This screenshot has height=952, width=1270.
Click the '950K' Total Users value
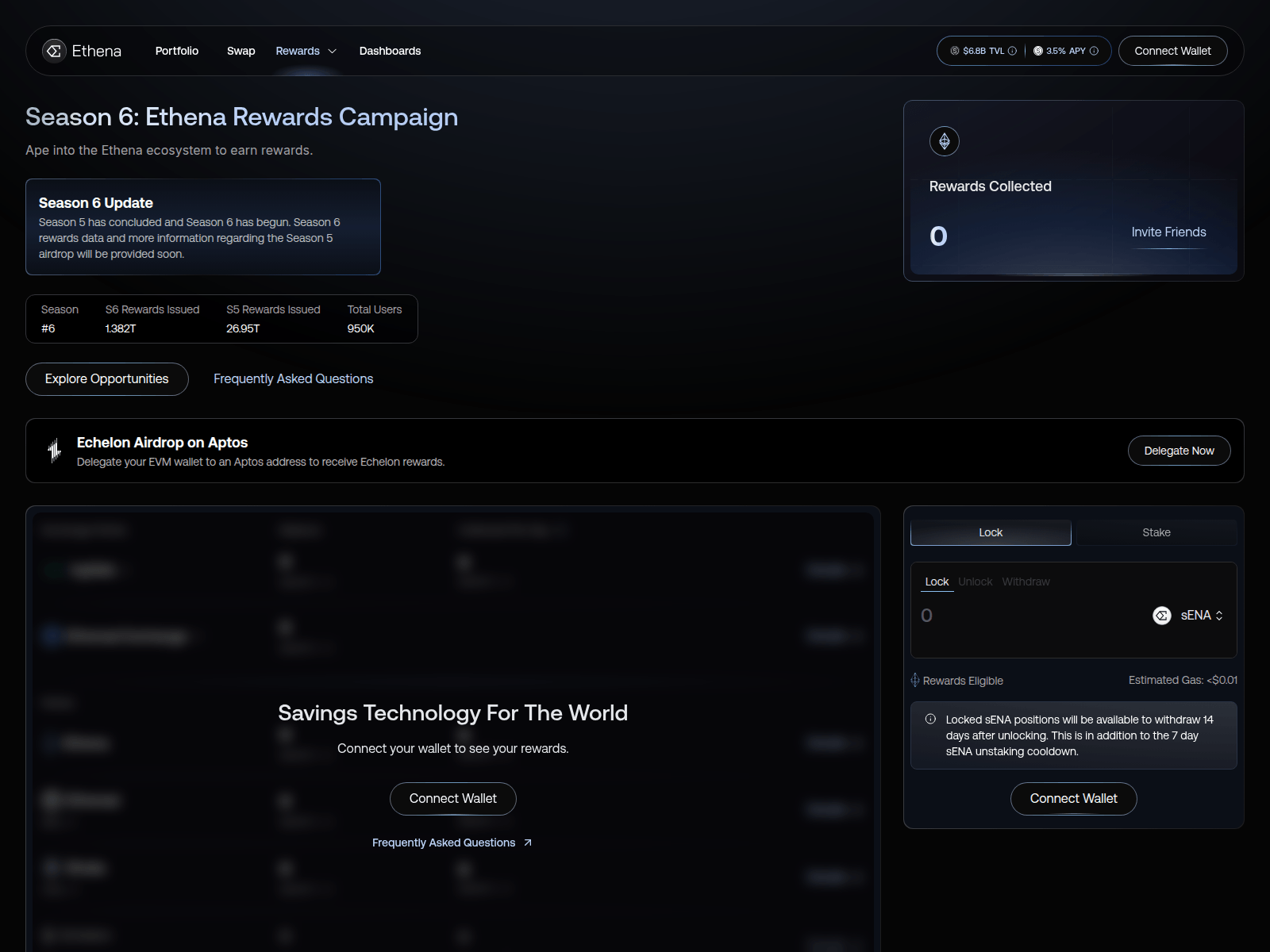click(360, 328)
